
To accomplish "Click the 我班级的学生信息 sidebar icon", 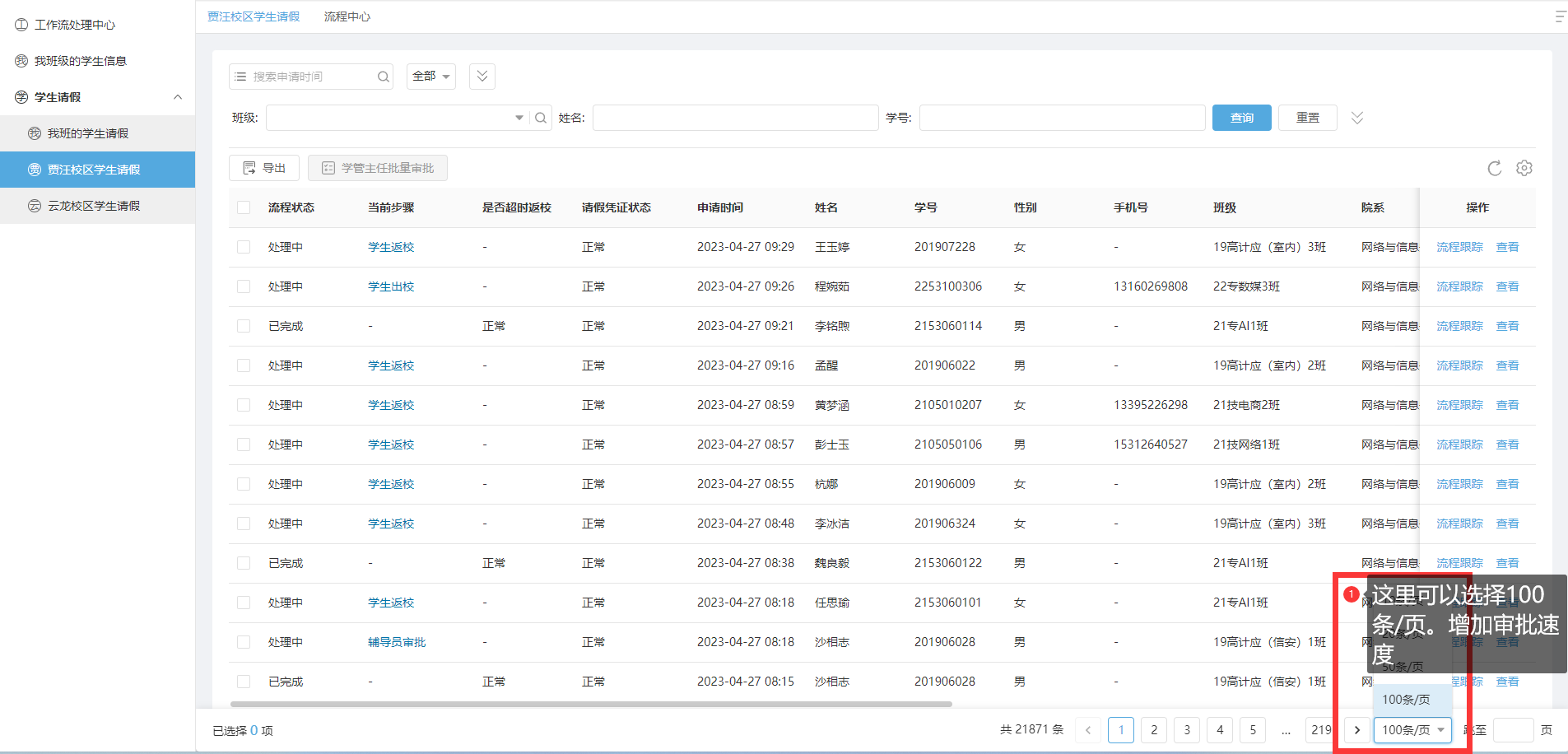I will tap(21, 61).
